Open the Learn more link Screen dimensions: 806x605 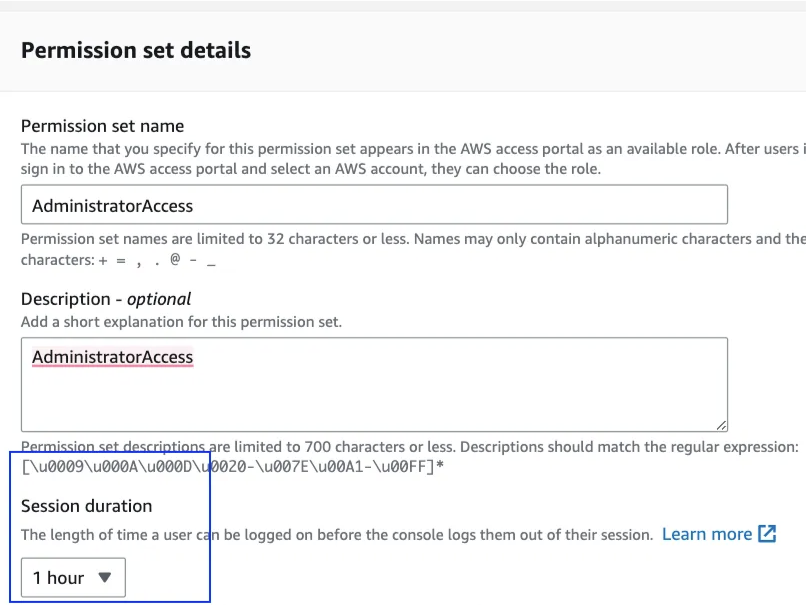click(x=706, y=534)
